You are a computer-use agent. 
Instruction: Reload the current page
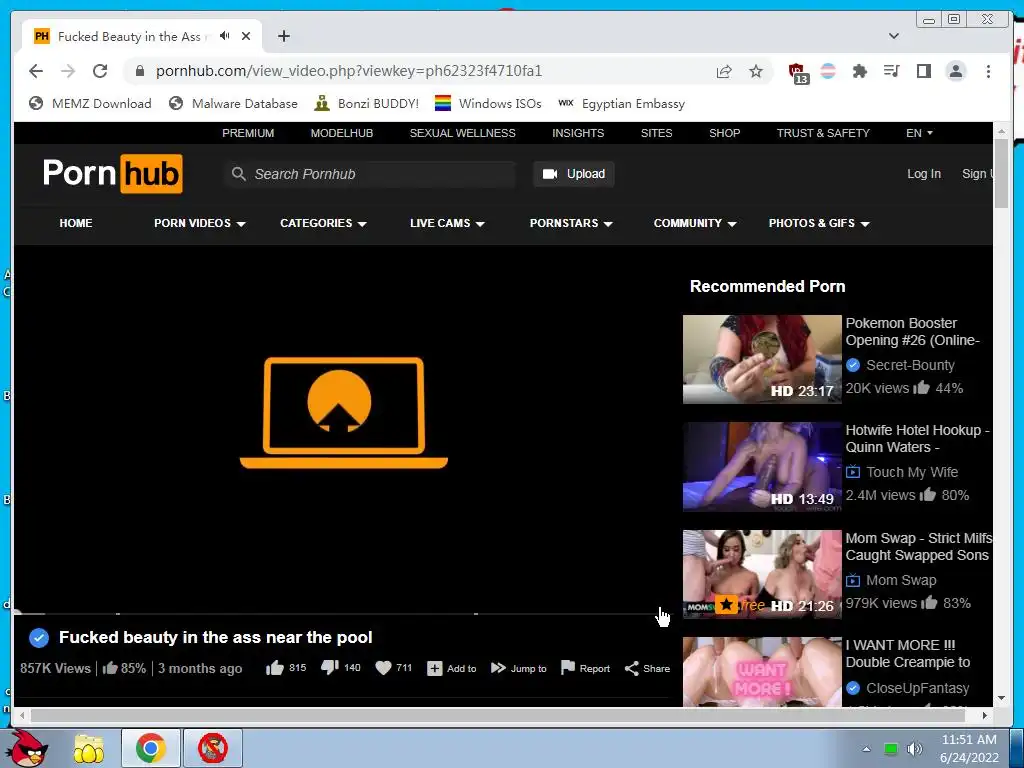[x=100, y=71]
